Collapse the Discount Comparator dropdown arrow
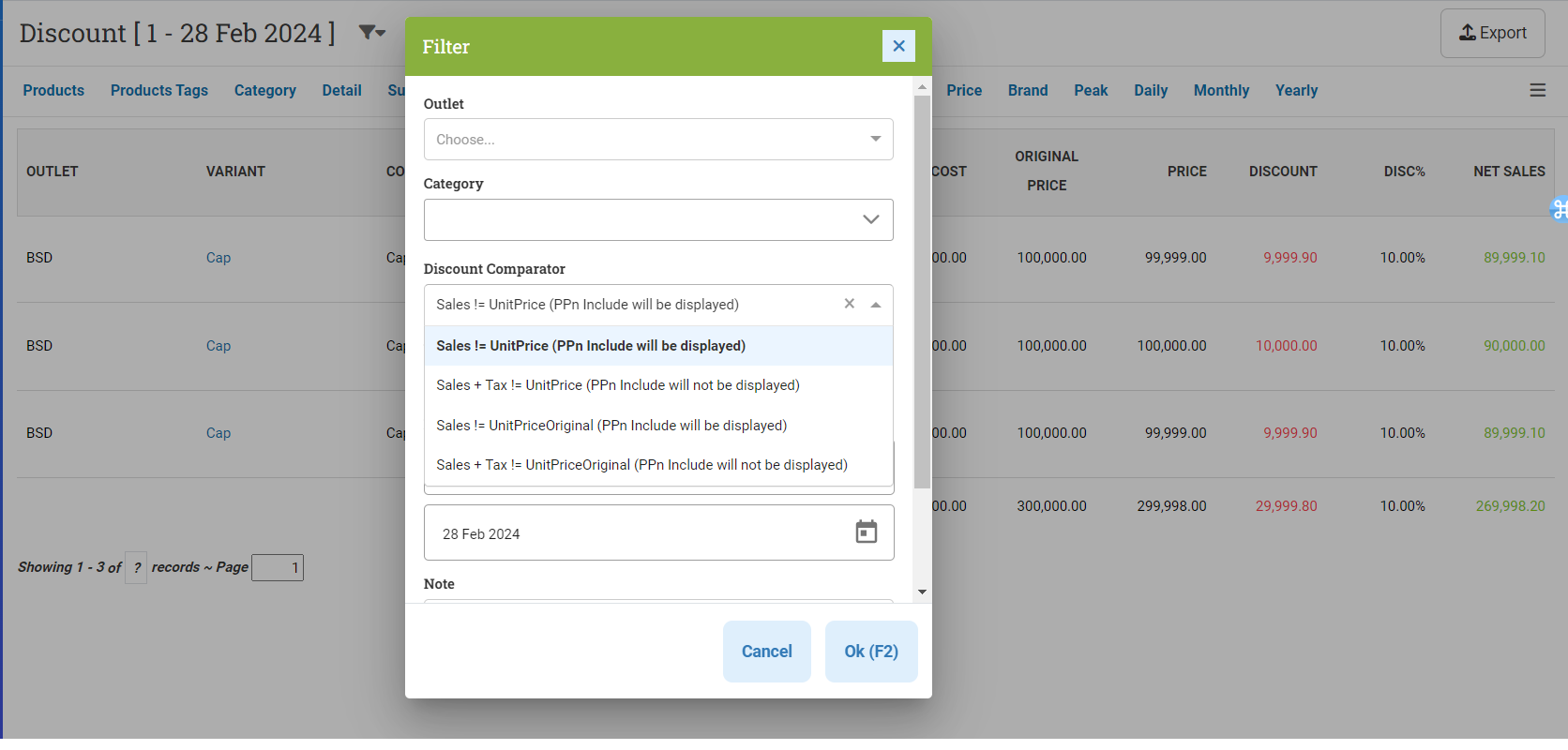This screenshot has height=750, width=1568. coord(876,305)
